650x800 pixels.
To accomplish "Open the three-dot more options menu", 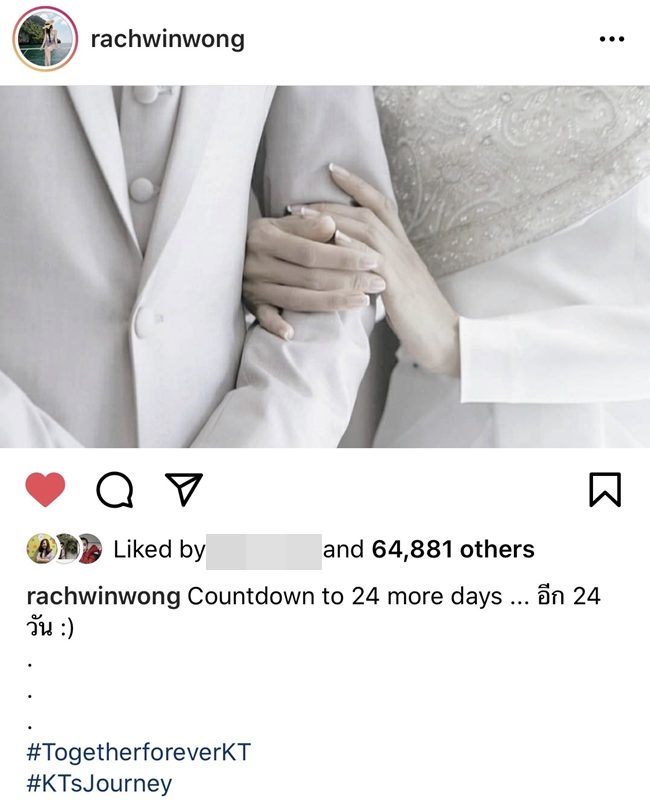I will pos(612,39).
